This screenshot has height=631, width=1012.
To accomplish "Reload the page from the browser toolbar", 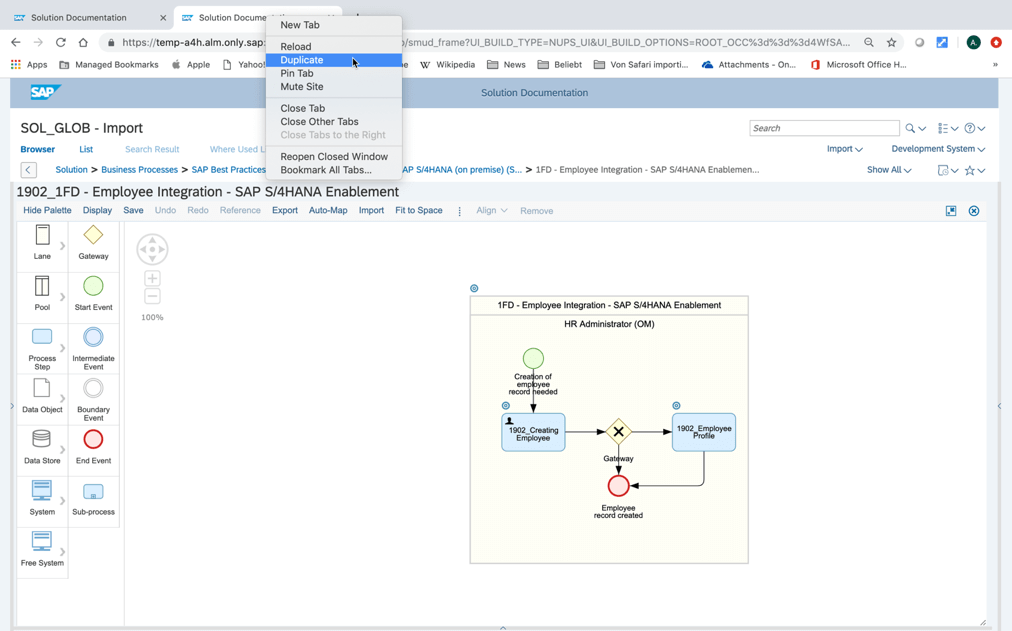I will click(x=61, y=43).
